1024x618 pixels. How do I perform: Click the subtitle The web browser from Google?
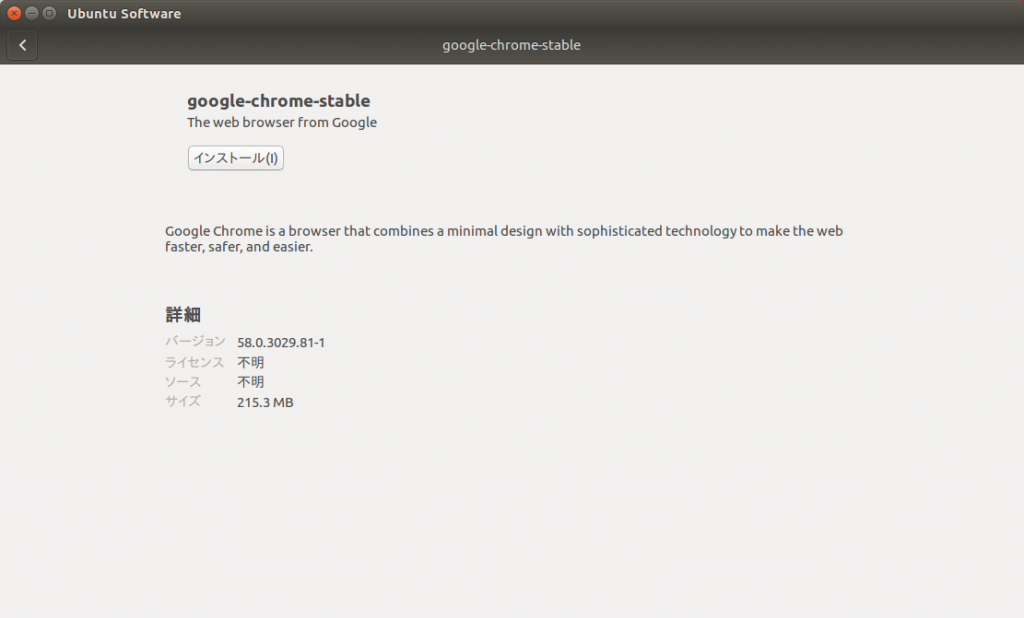pyautogui.click(x=282, y=122)
